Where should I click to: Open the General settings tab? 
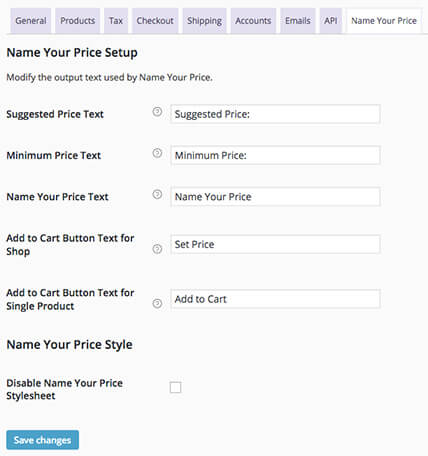click(31, 21)
